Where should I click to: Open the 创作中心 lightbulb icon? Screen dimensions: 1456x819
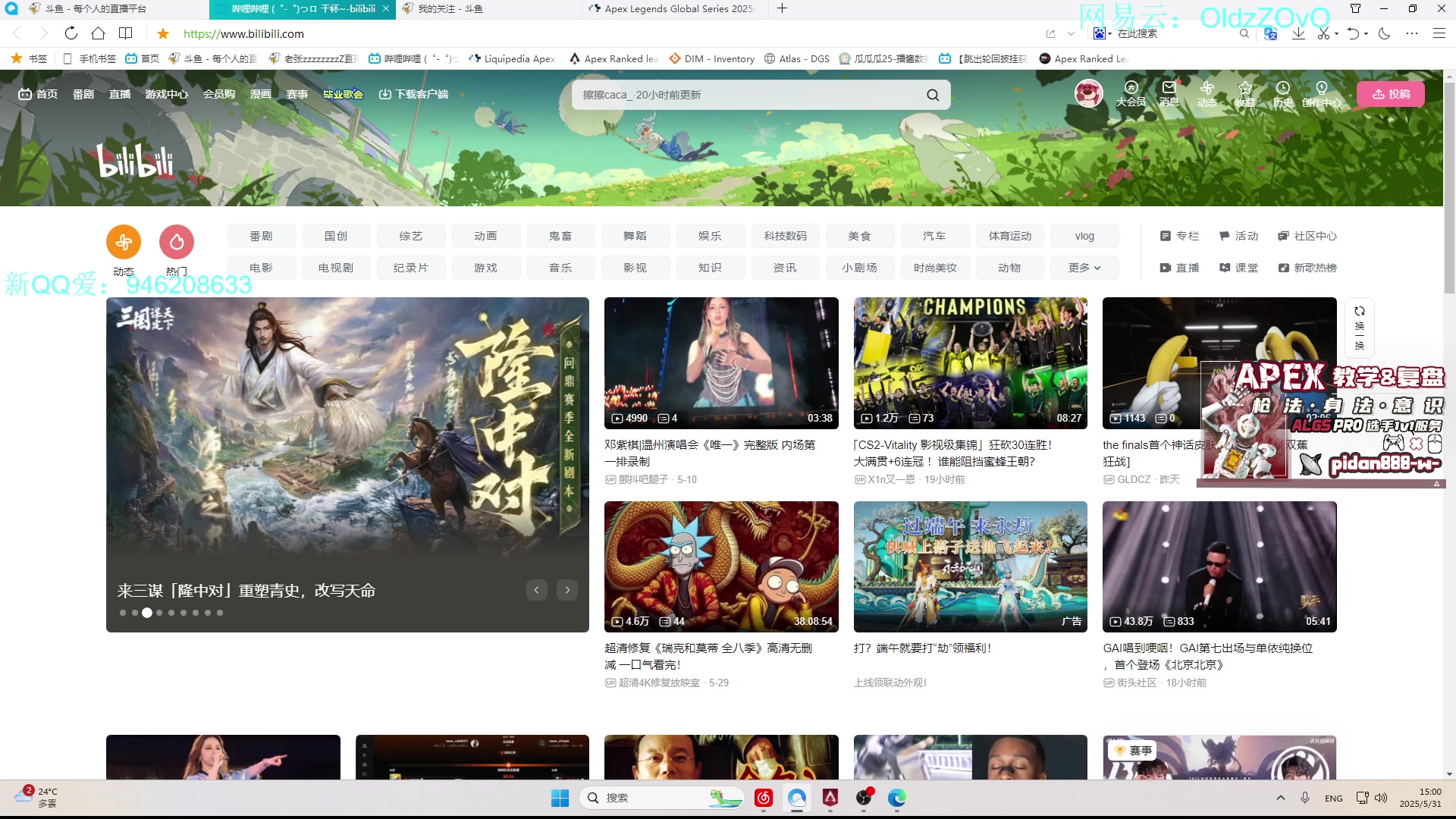point(1322,93)
